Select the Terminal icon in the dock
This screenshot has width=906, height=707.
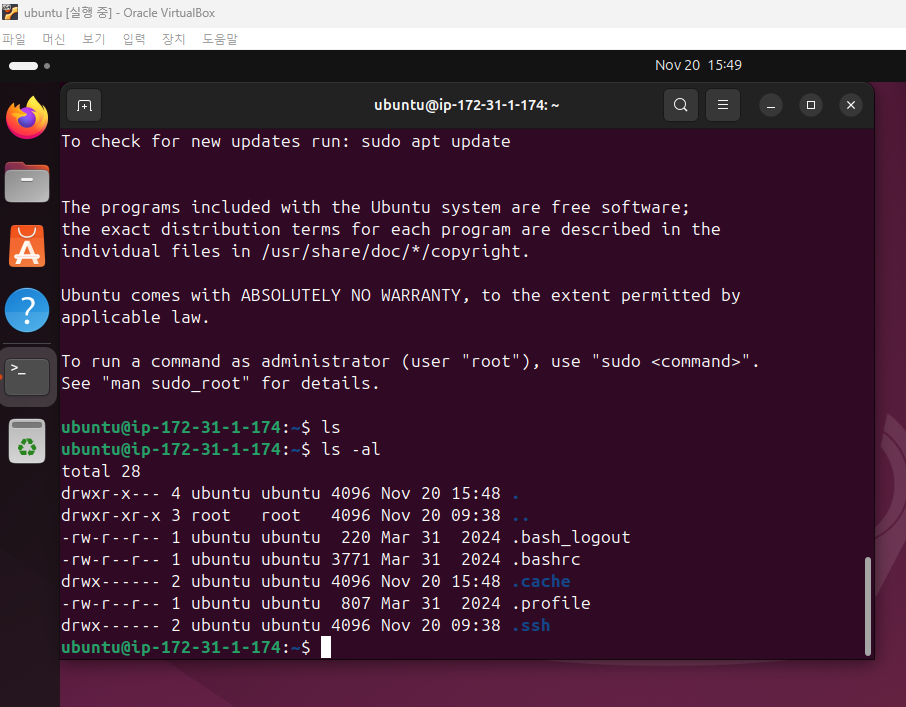(x=27, y=377)
